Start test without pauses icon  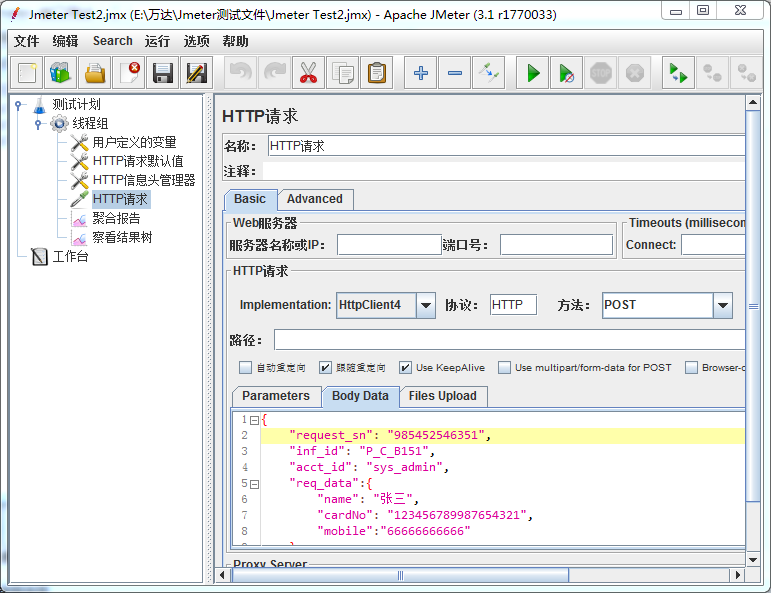click(566, 73)
